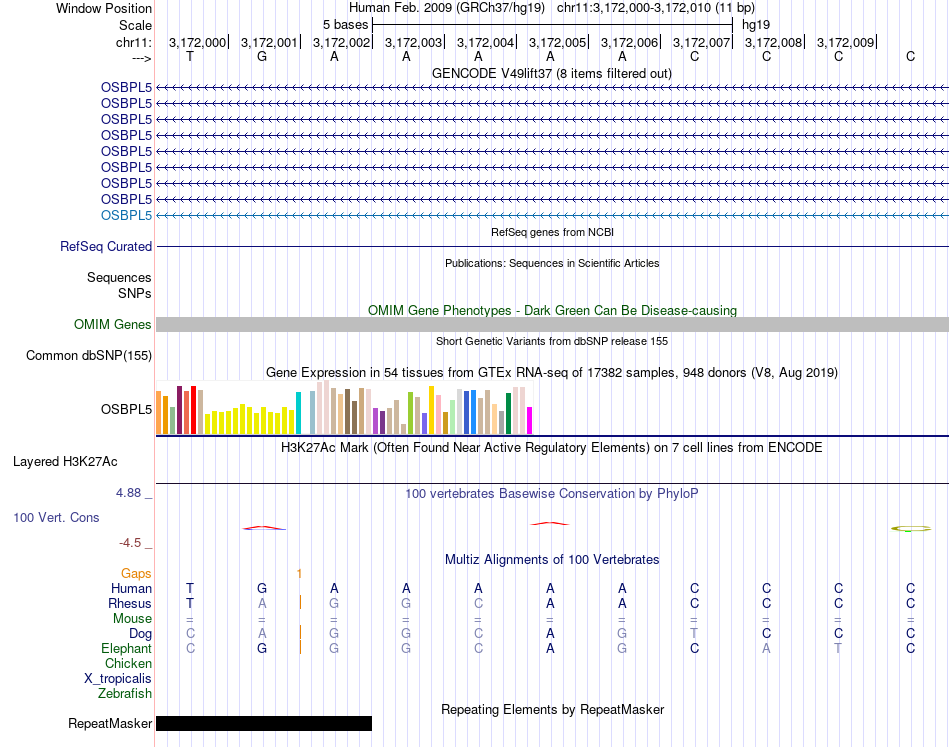Click the 4.88 PhyloP upper scale value
Image resolution: width=950 pixels, height=747 pixels.
pyautogui.click(x=128, y=493)
